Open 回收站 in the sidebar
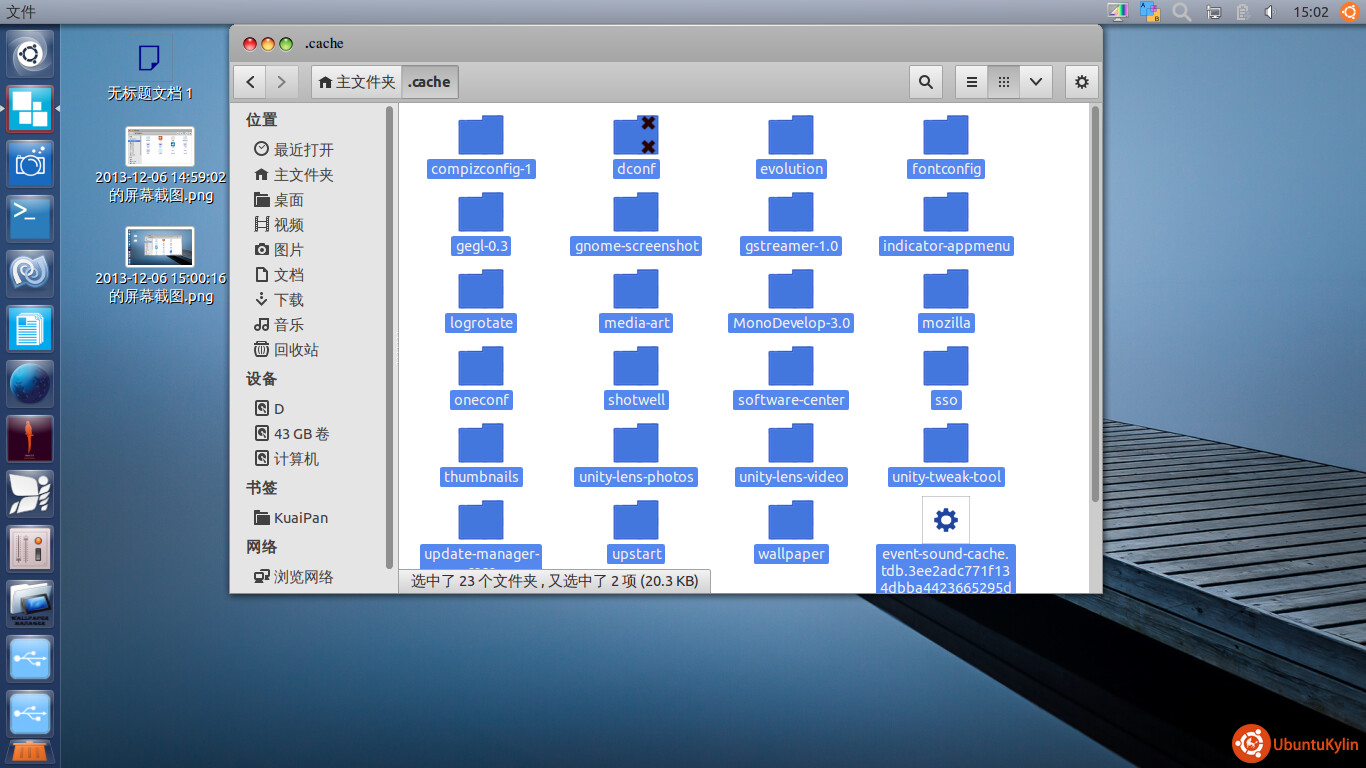This screenshot has width=1366, height=768. (x=296, y=349)
